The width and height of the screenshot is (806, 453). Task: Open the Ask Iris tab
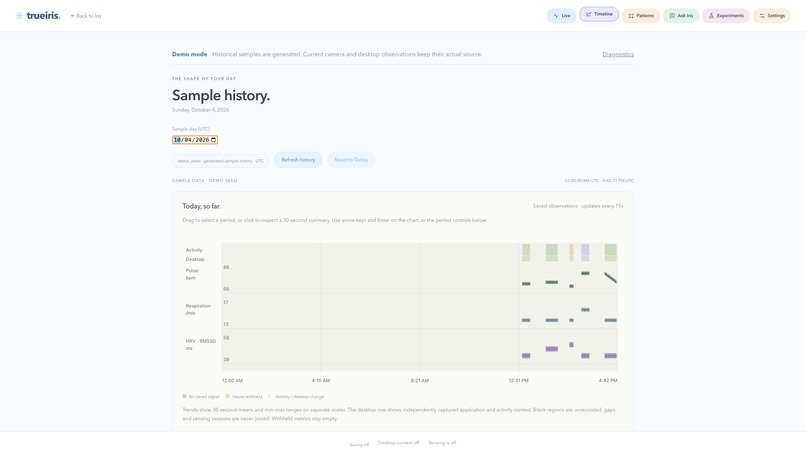click(681, 15)
